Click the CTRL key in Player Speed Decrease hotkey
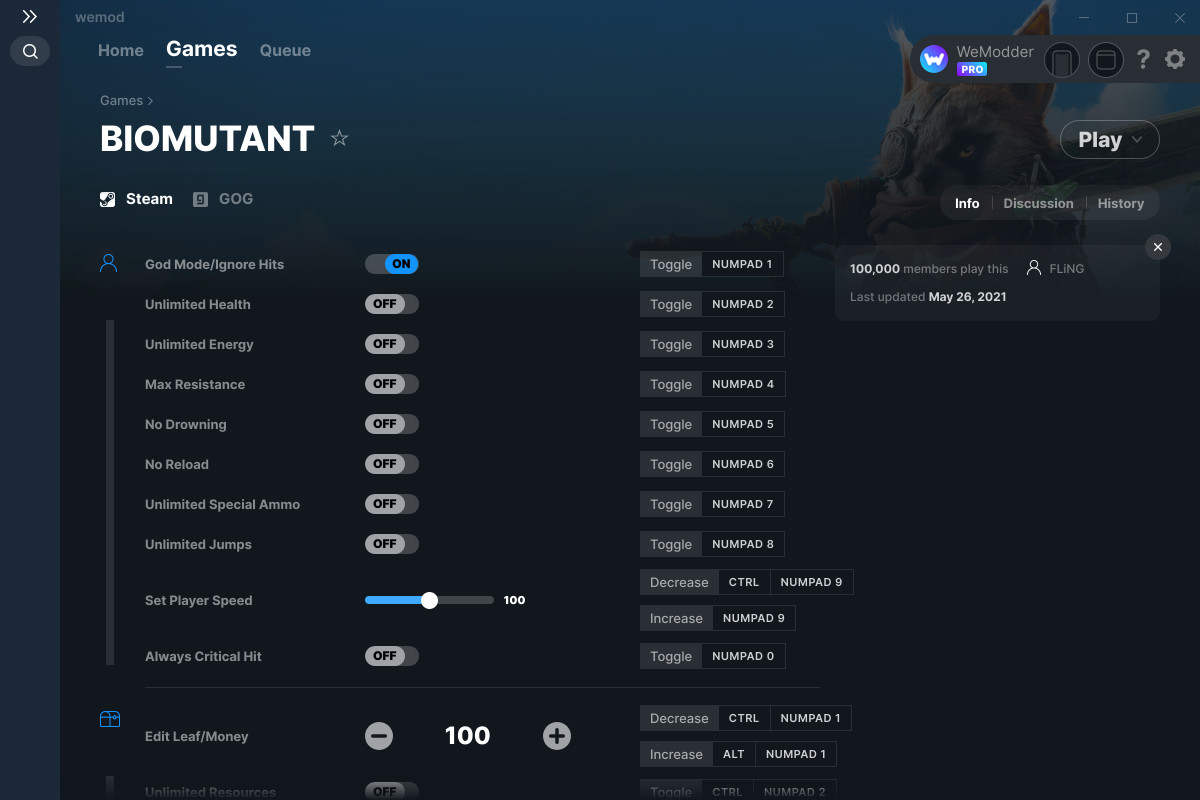The width and height of the screenshot is (1200, 800). coord(744,582)
